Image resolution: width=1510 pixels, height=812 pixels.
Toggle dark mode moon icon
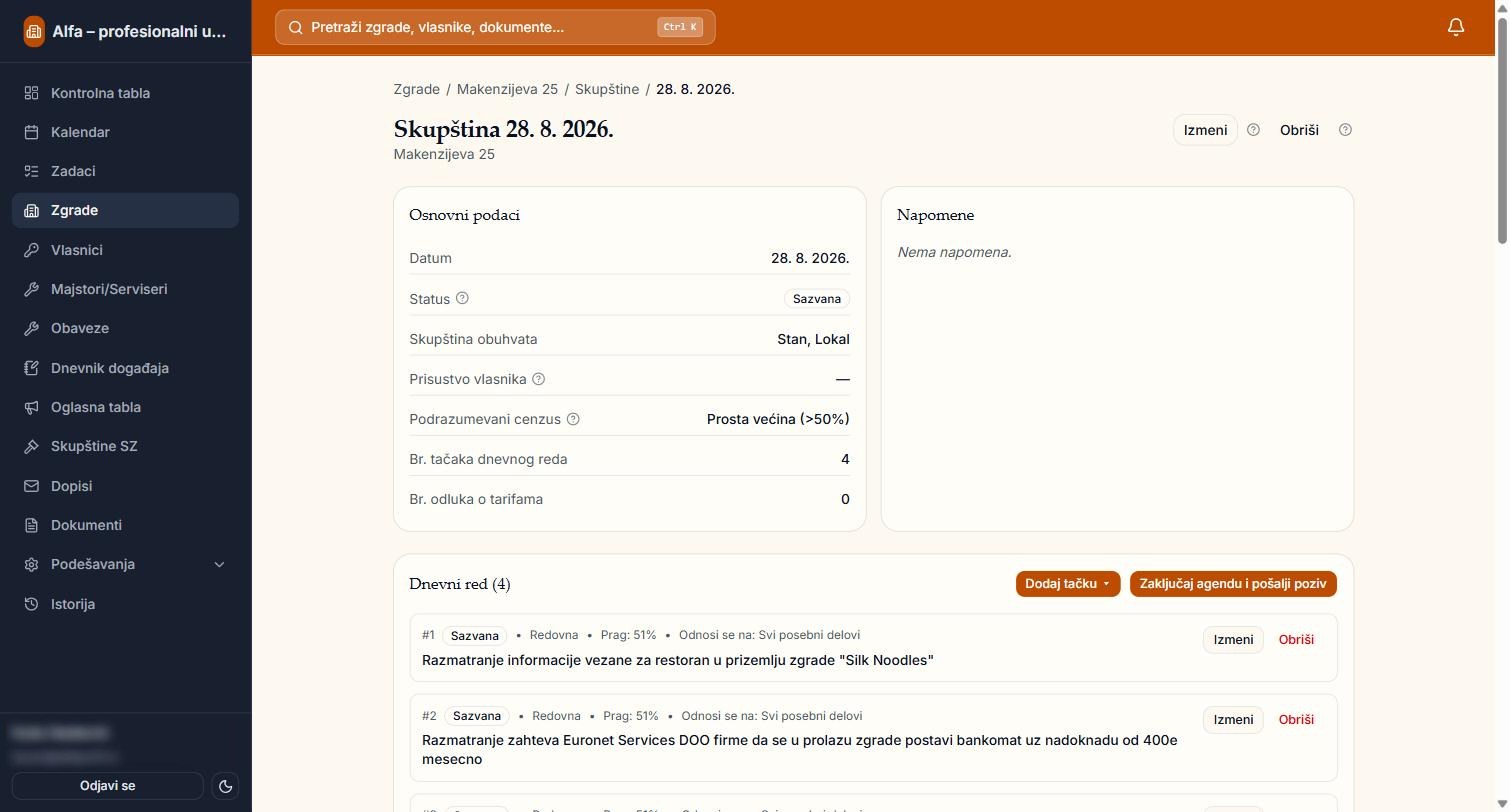(x=226, y=786)
